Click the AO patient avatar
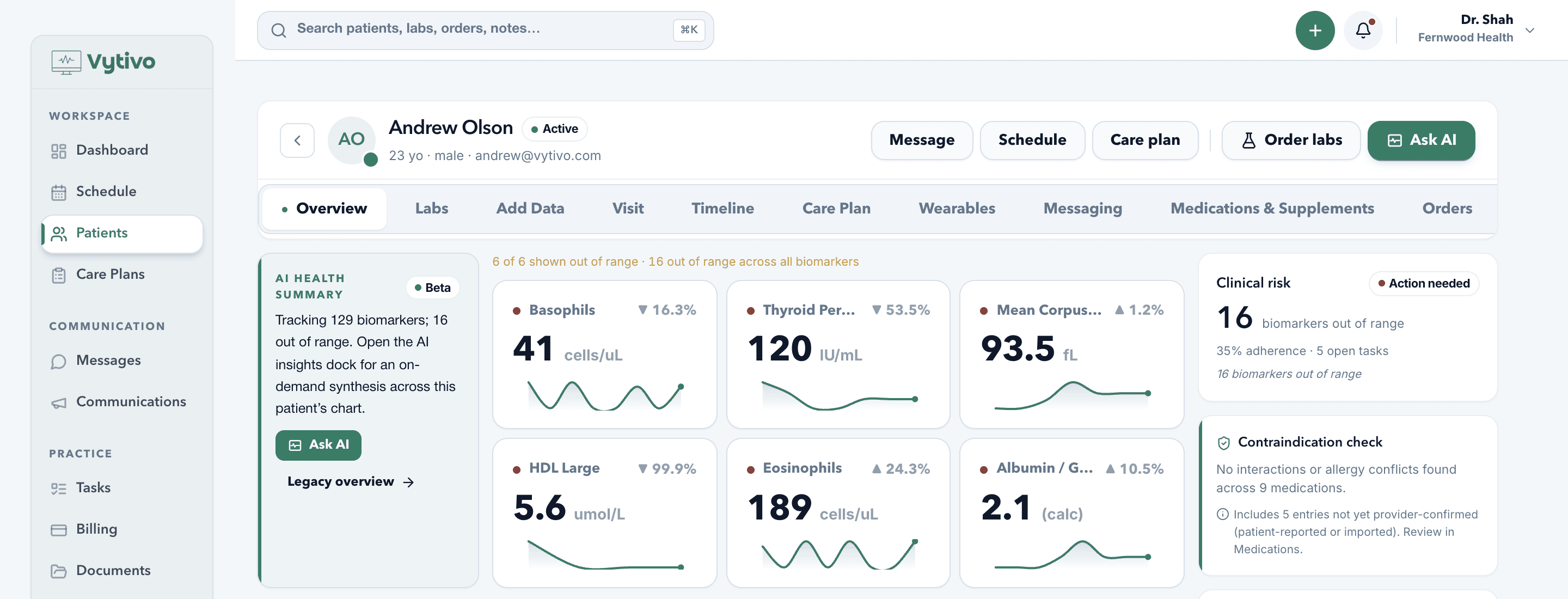The height and width of the screenshot is (599, 1568). [351, 139]
